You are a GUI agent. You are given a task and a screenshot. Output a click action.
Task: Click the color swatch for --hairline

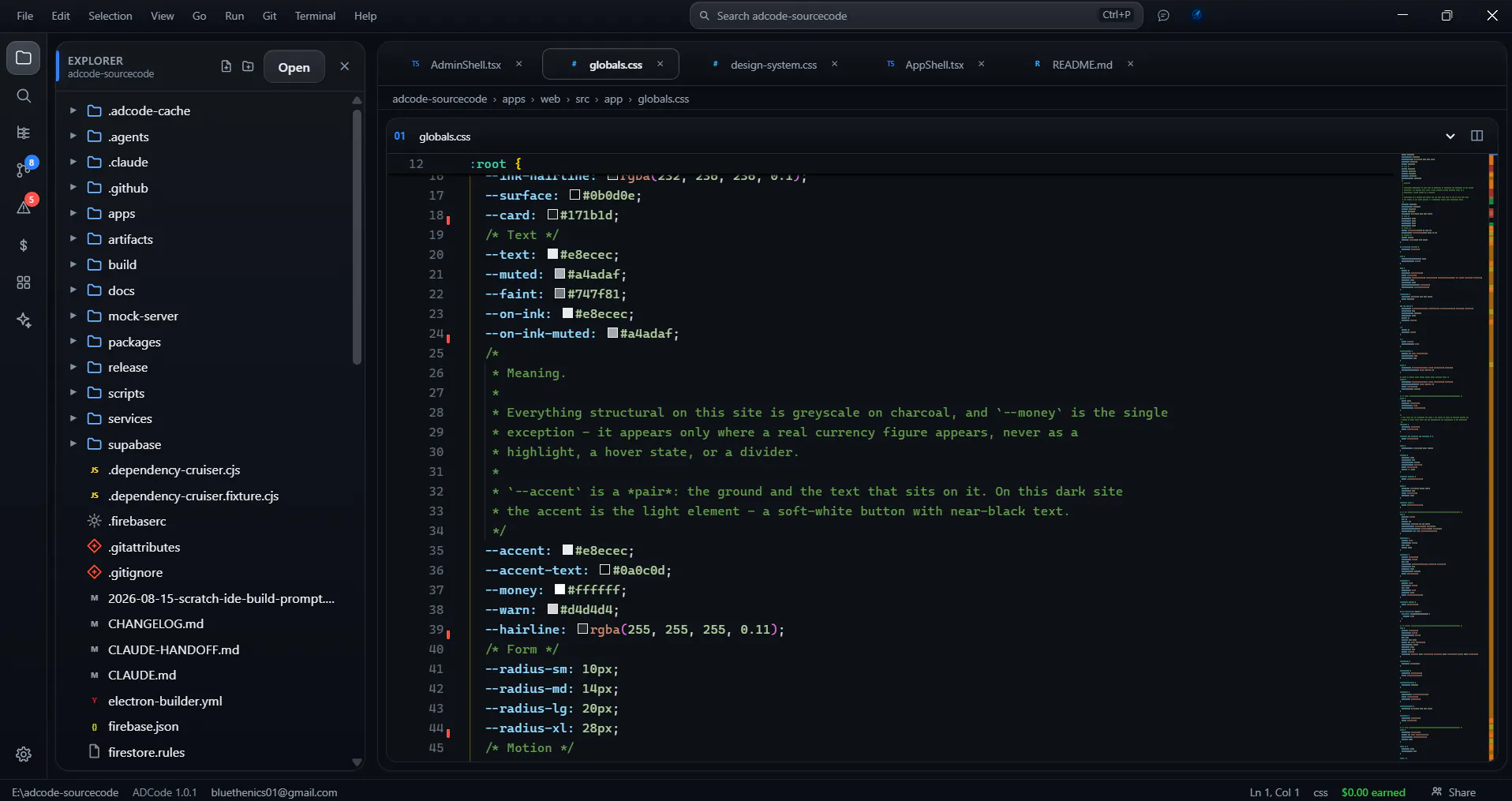pyautogui.click(x=582, y=629)
